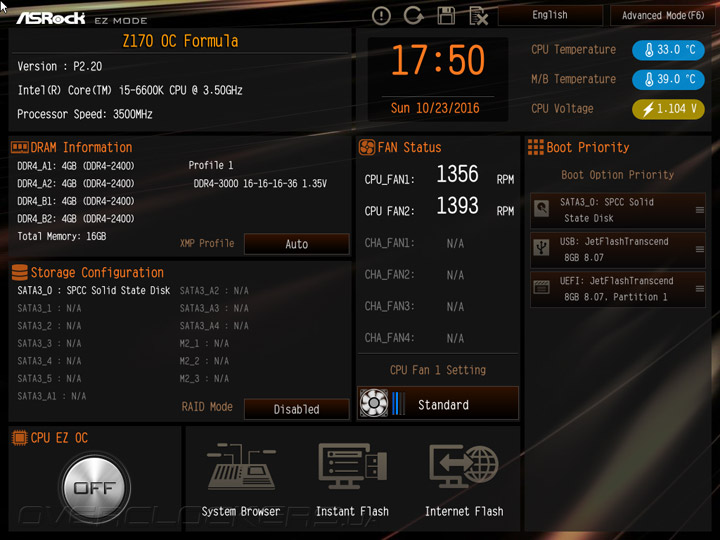Screen dimensions: 720x540
Task: Launch the Instant Flash utility
Action: pos(352,480)
